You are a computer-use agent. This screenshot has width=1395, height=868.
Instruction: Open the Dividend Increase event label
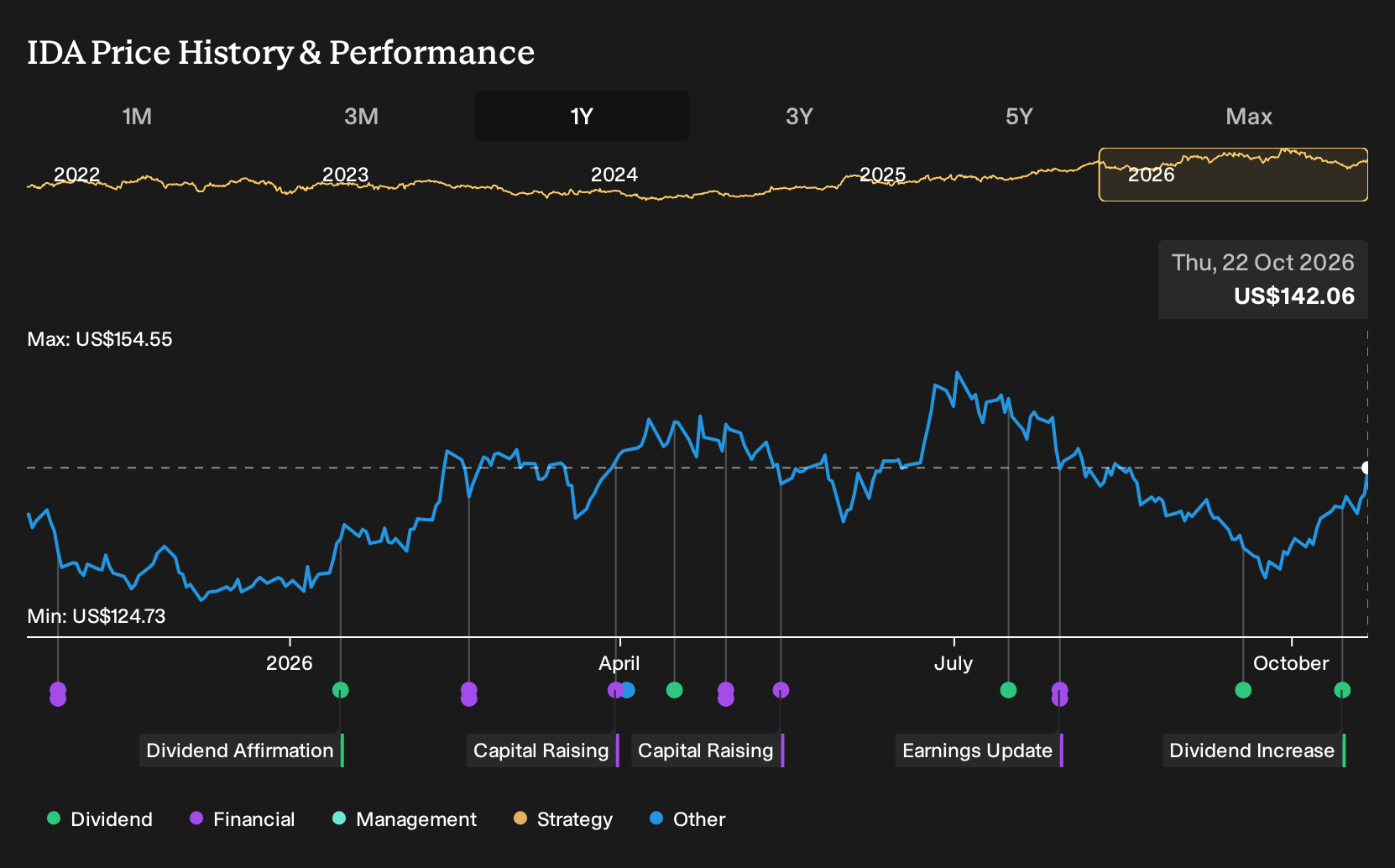click(x=1254, y=750)
